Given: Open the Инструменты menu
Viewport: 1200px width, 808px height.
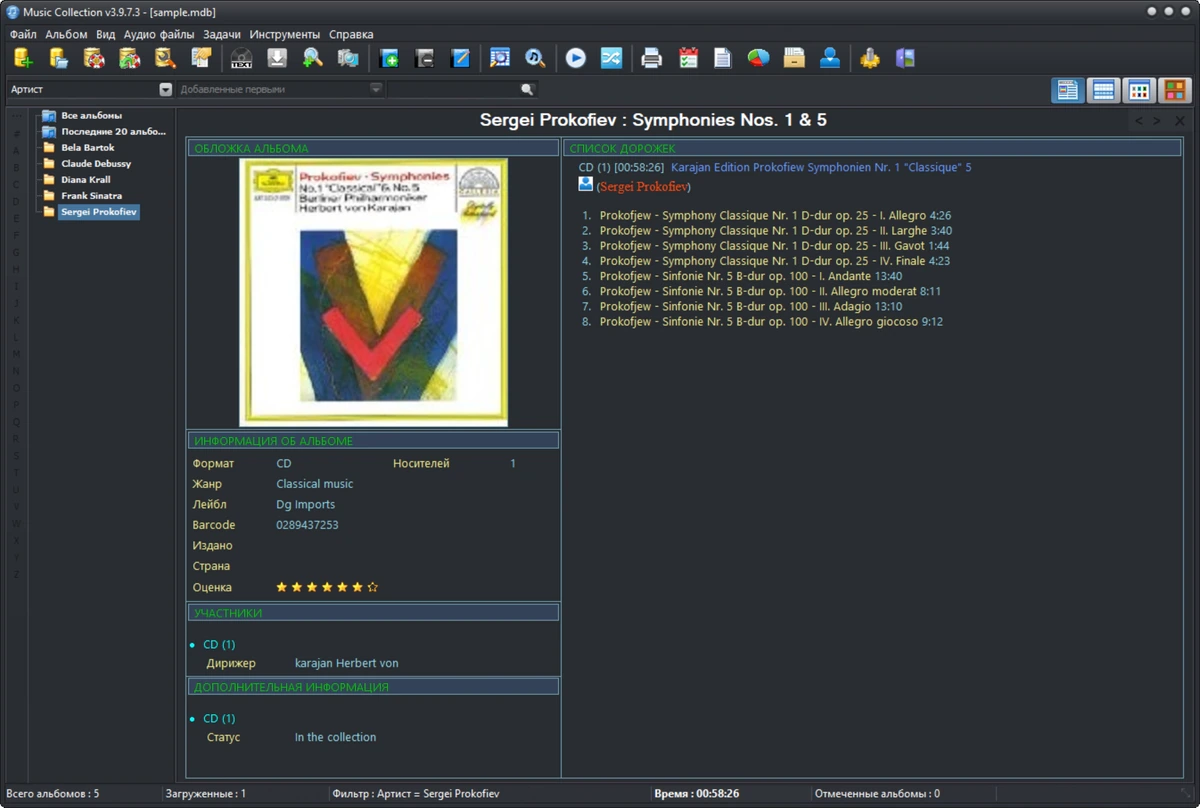Looking at the screenshot, I should [285, 34].
